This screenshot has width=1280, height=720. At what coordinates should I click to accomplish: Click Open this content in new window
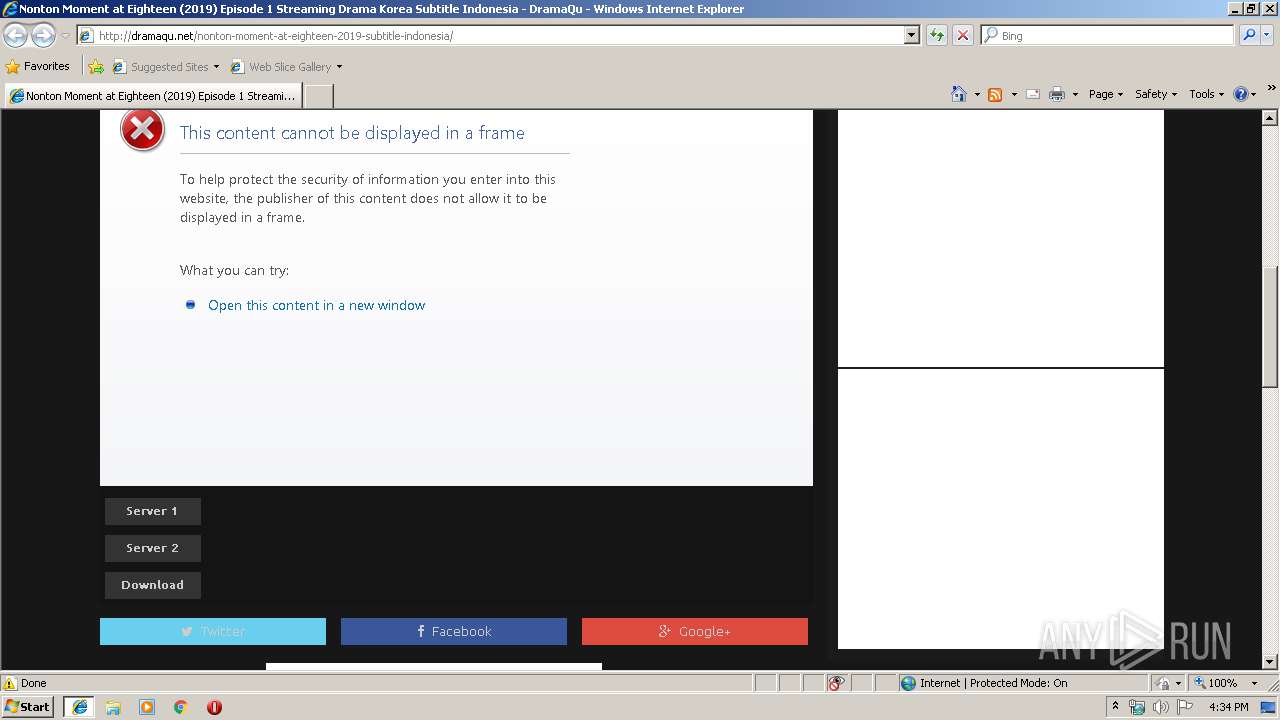coord(316,305)
